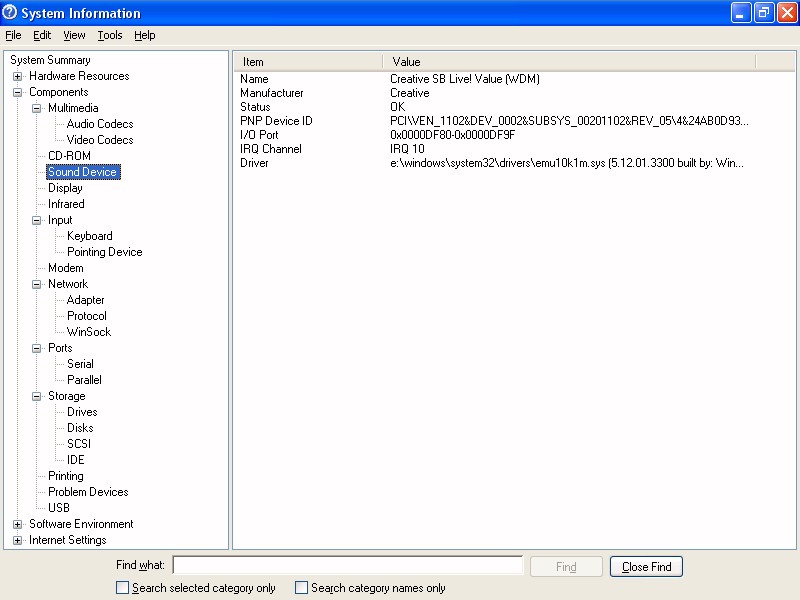Screen dimensions: 800x600
Task: Minimize the System Information window
Action: pyautogui.click(x=740, y=13)
